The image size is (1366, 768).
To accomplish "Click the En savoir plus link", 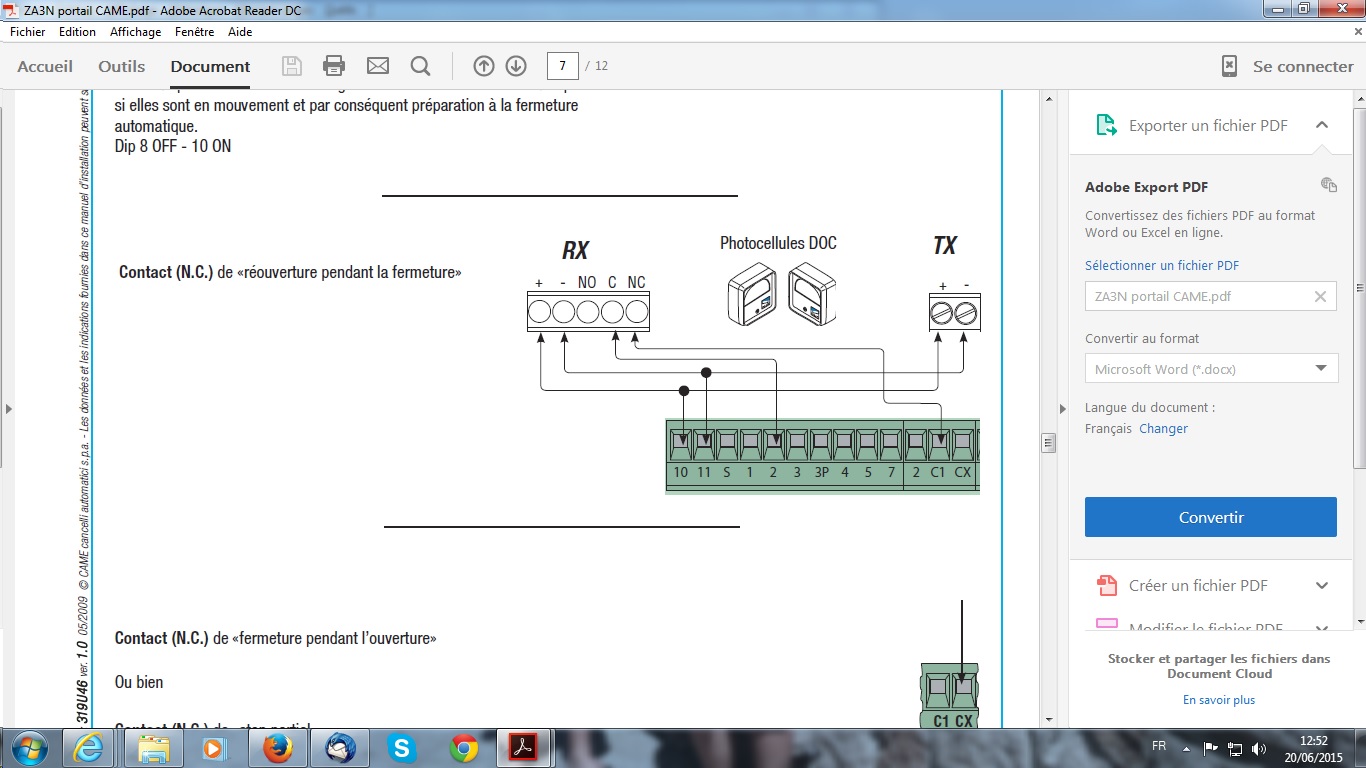I will (1219, 700).
